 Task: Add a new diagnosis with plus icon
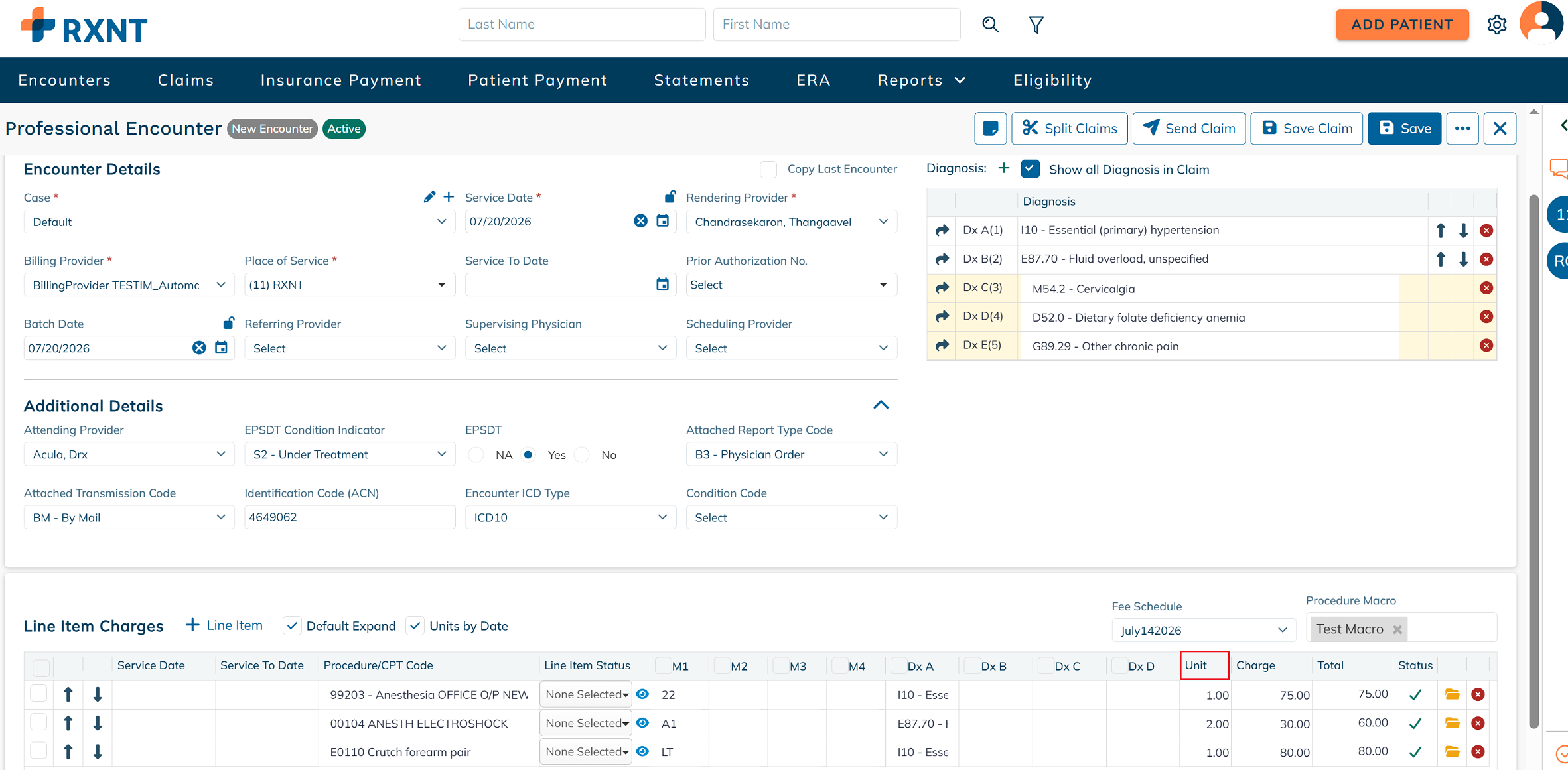(x=1004, y=168)
